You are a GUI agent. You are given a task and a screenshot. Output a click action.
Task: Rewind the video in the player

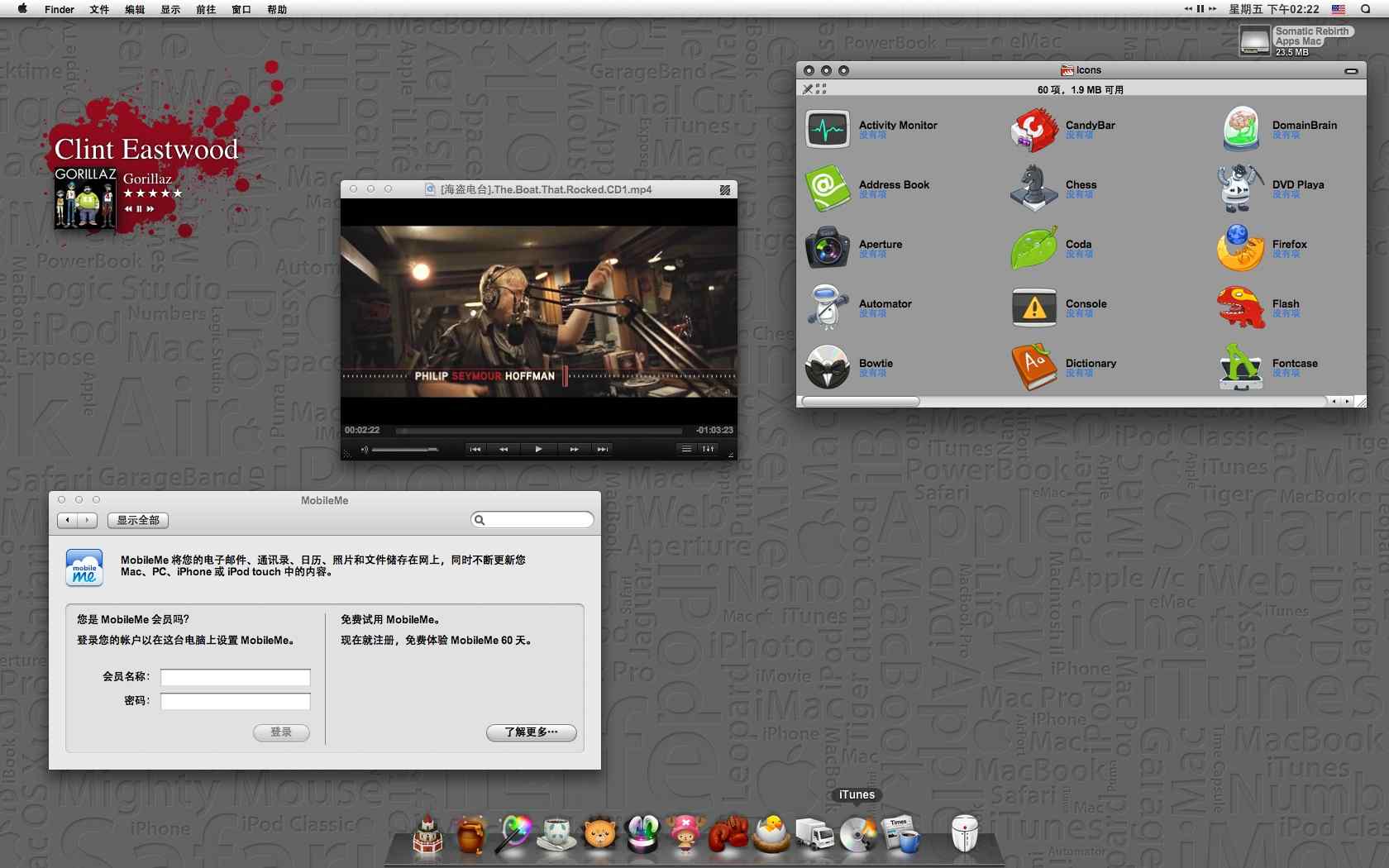pos(504,449)
